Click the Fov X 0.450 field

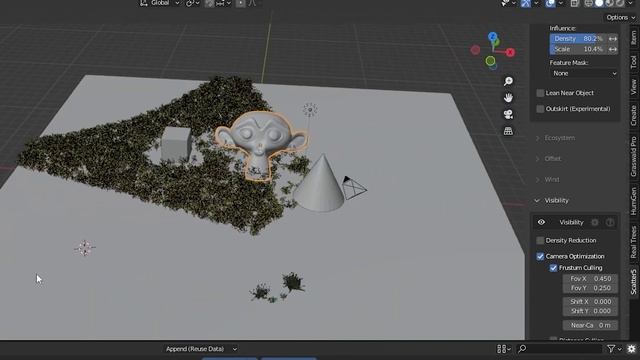(x=590, y=279)
